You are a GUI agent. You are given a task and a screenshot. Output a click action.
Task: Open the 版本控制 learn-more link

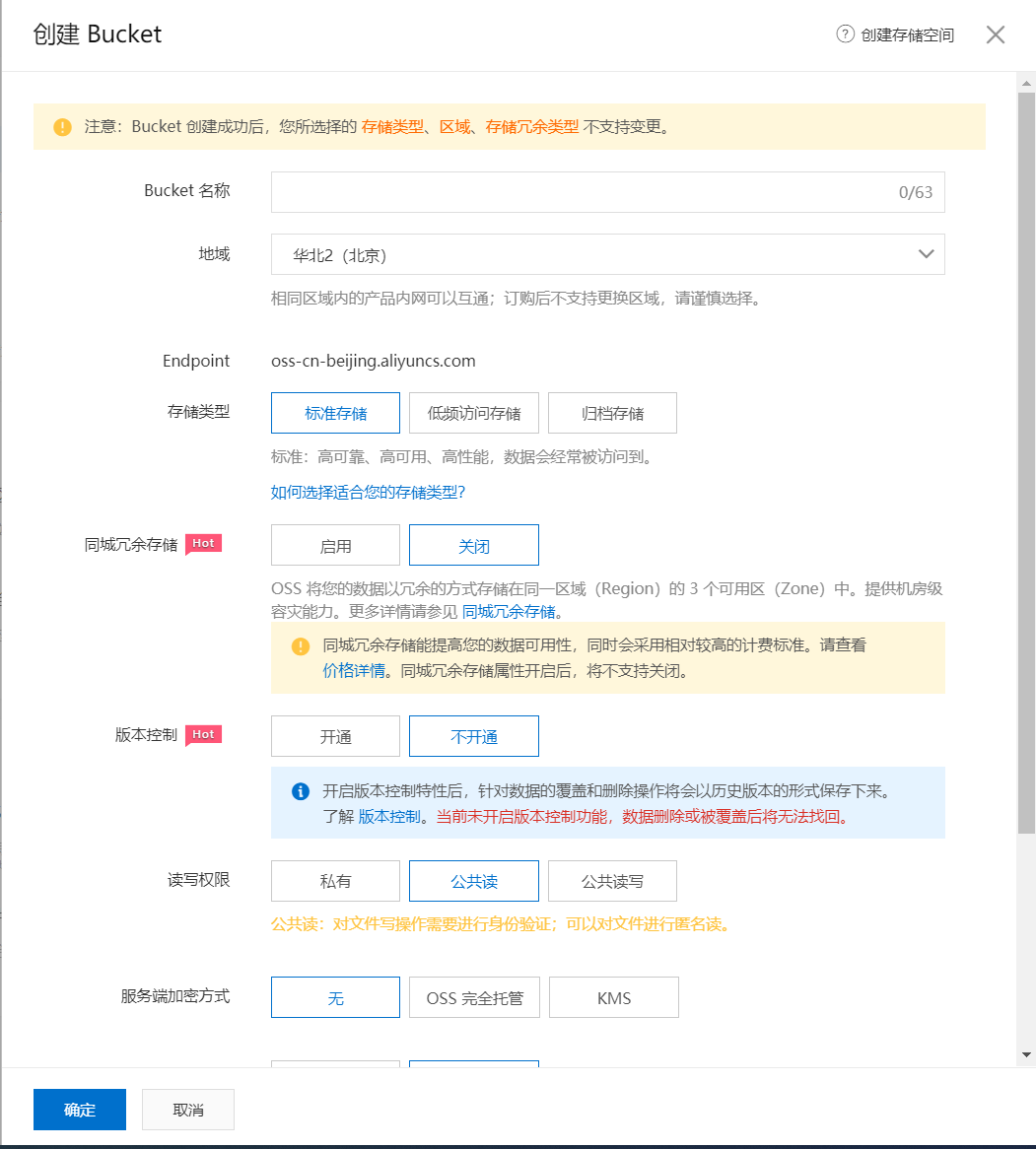click(x=389, y=817)
